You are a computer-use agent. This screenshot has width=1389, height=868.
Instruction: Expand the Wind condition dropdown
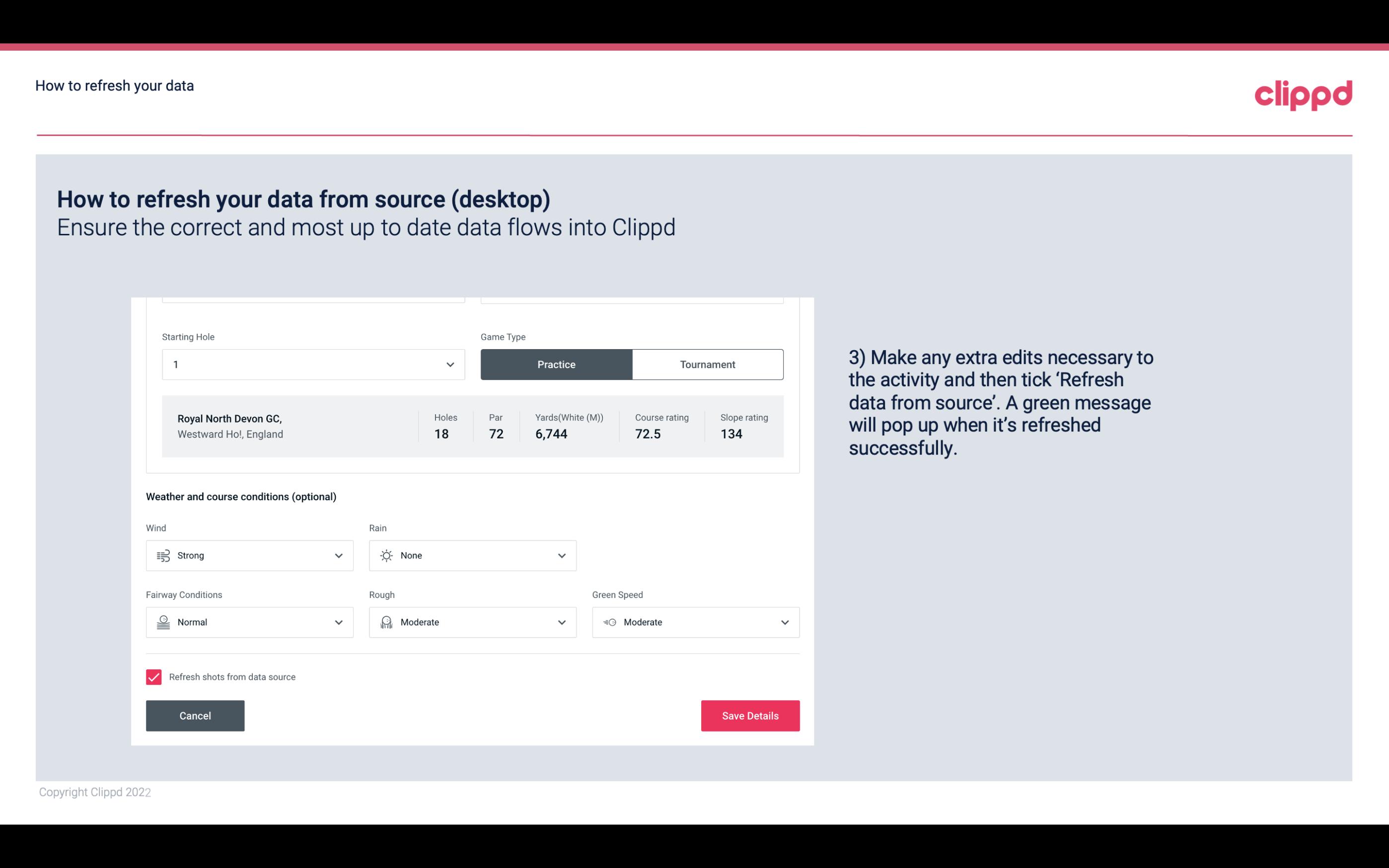(338, 555)
